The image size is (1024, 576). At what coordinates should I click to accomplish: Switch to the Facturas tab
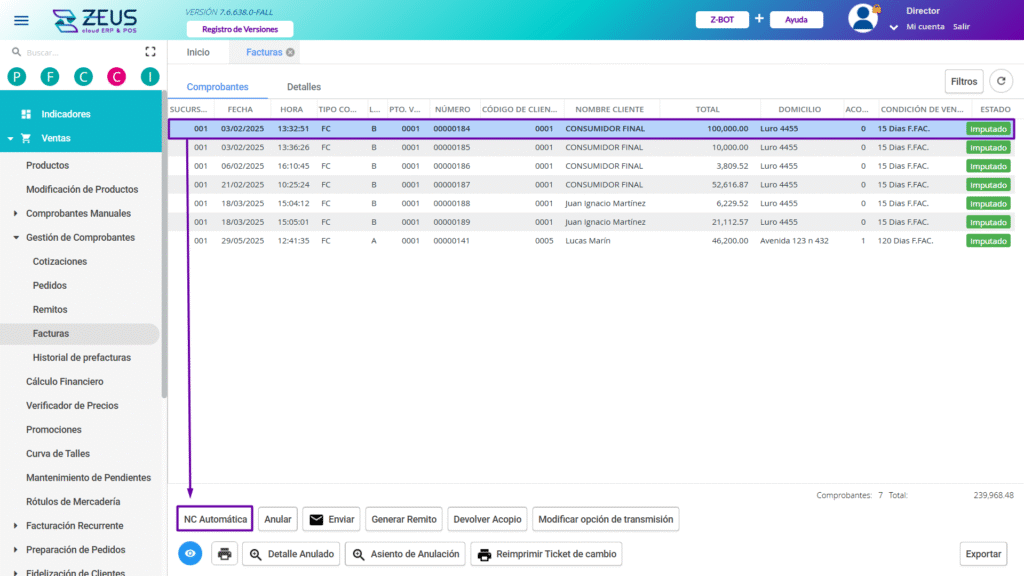click(264, 52)
